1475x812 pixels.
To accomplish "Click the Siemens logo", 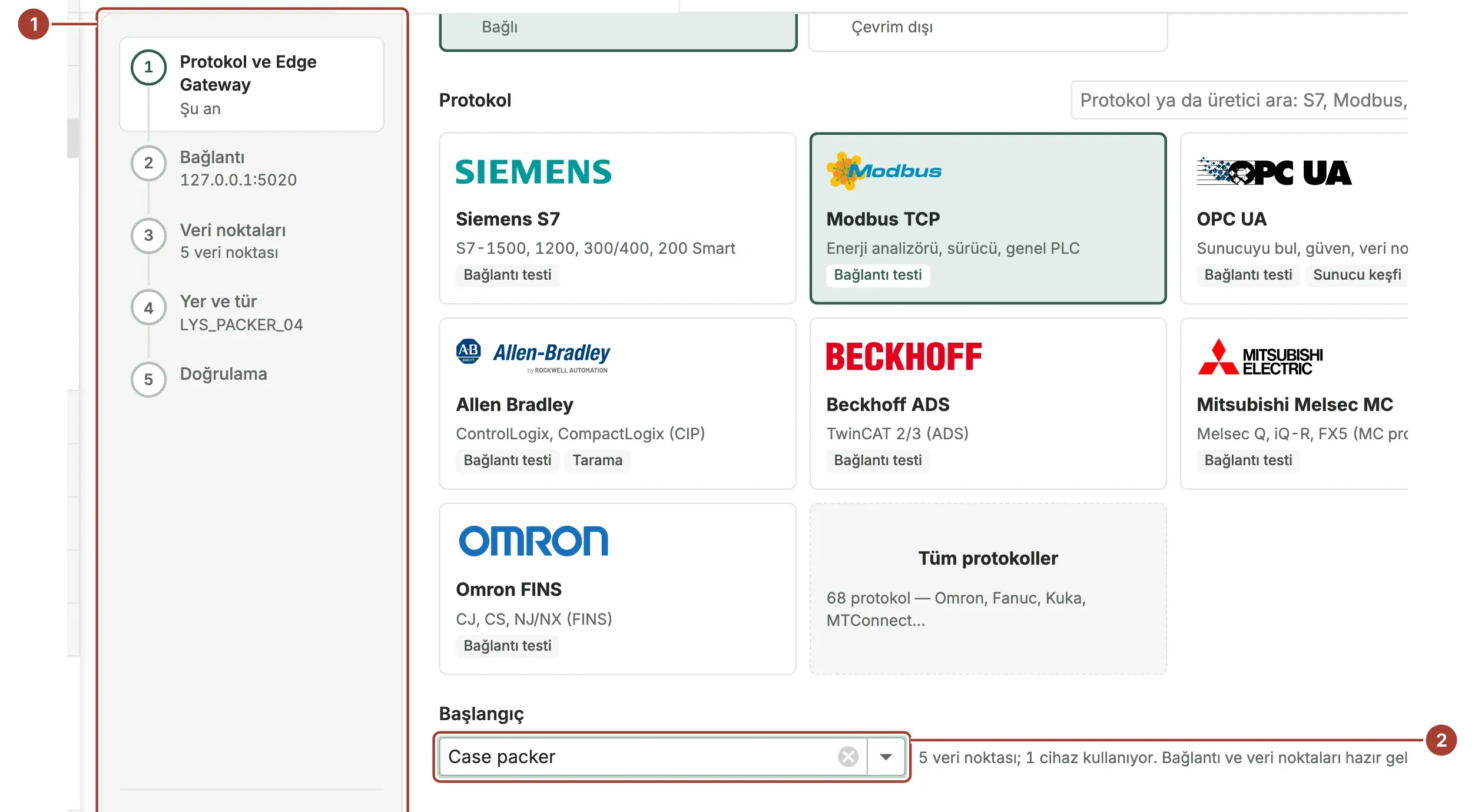I will tap(533, 171).
